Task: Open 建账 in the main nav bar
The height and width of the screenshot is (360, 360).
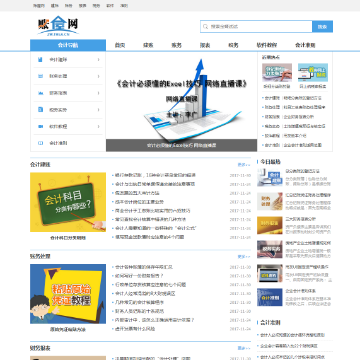Action: pos(148,45)
